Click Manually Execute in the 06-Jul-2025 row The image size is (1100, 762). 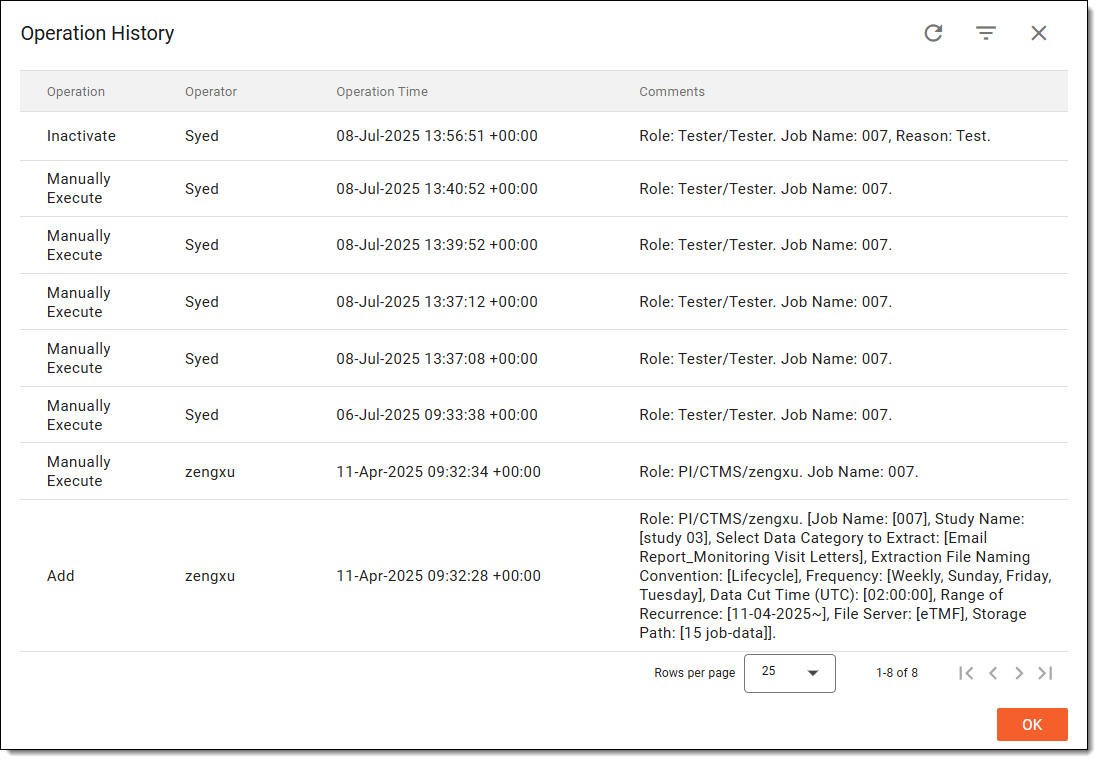(x=79, y=415)
